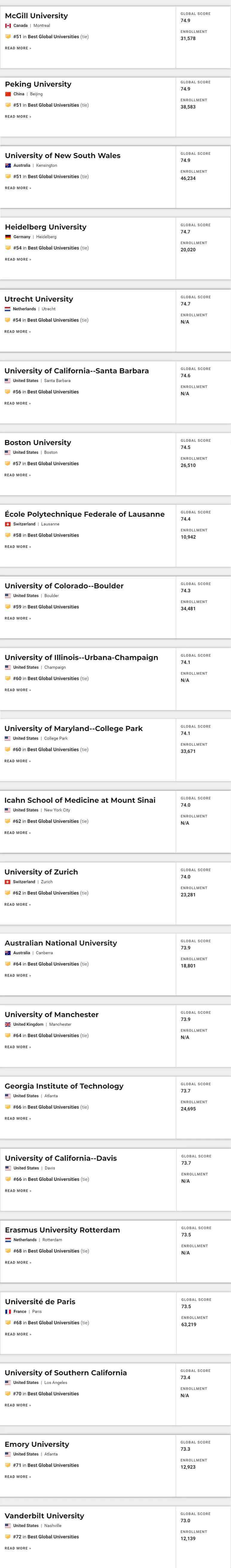Click the Australia flag under Australian National University
Image resolution: width=231 pixels, height=1568 pixels.
coord(8,953)
